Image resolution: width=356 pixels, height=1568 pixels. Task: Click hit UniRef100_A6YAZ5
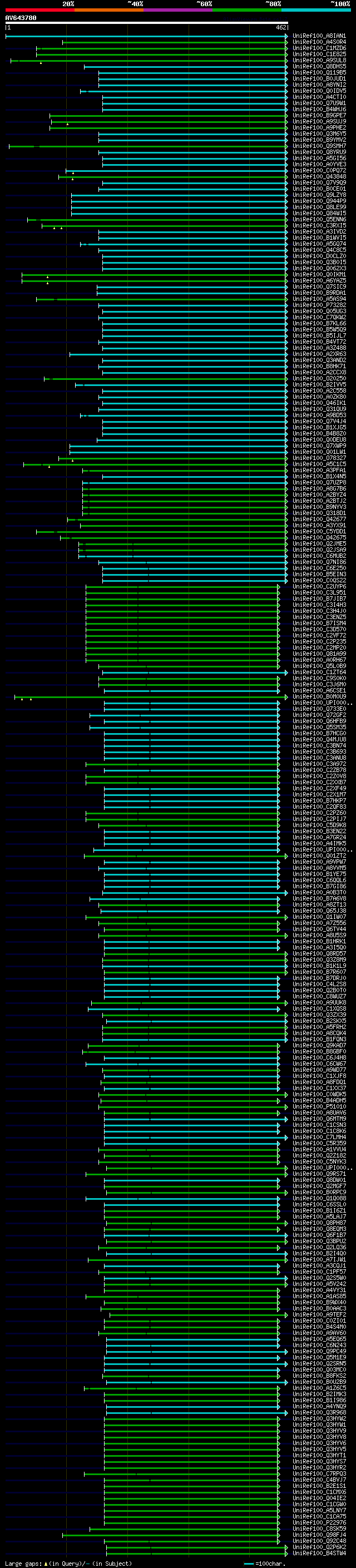(x=319, y=280)
